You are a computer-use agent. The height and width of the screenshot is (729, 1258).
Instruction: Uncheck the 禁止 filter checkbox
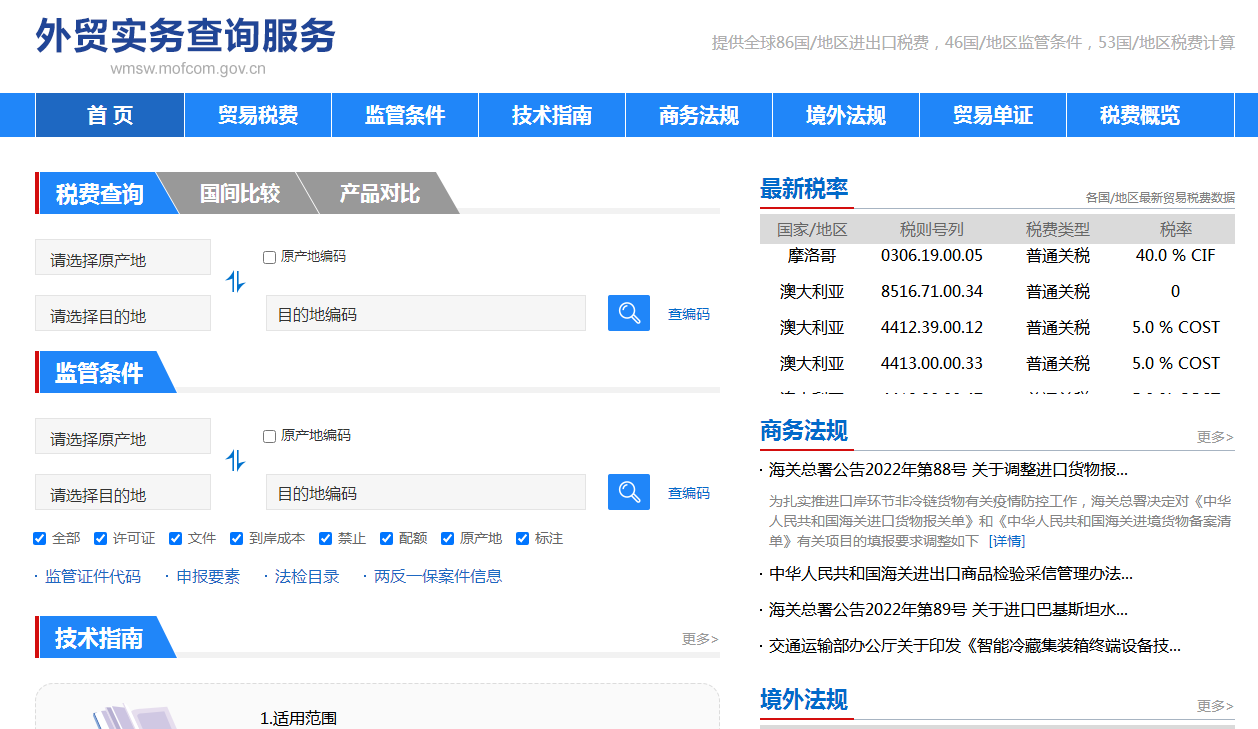(326, 539)
